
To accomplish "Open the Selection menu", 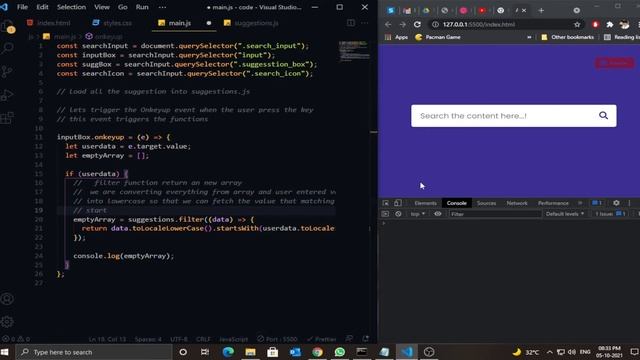I will point(71,7).
